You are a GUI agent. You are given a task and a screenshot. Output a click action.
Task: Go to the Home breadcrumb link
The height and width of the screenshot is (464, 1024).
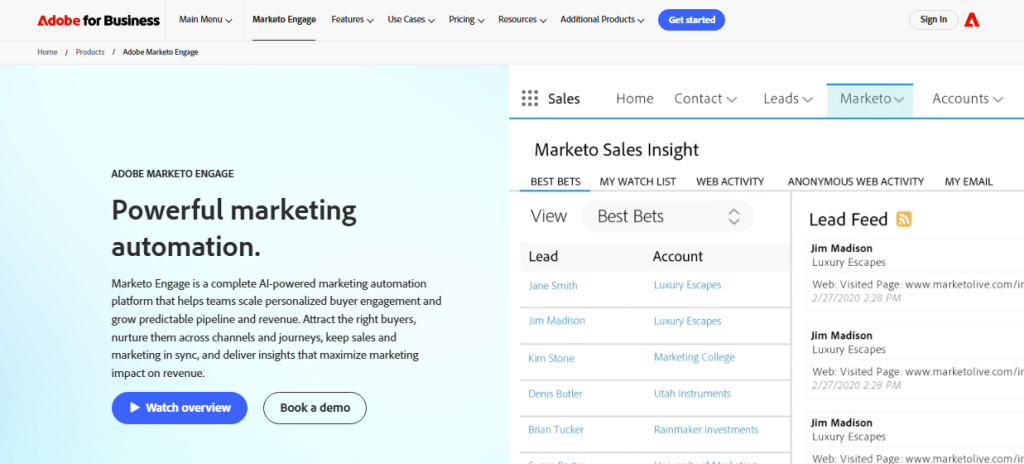tap(47, 52)
